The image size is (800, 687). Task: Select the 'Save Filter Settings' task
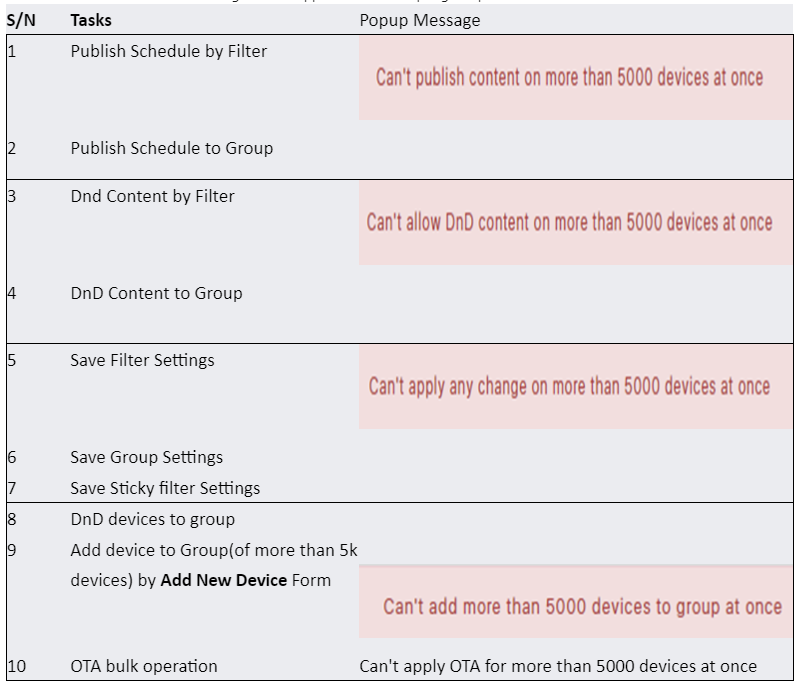tap(142, 361)
